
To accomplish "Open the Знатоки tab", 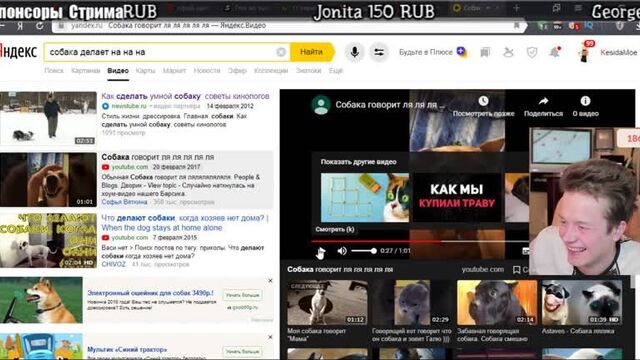I will click(309, 71).
